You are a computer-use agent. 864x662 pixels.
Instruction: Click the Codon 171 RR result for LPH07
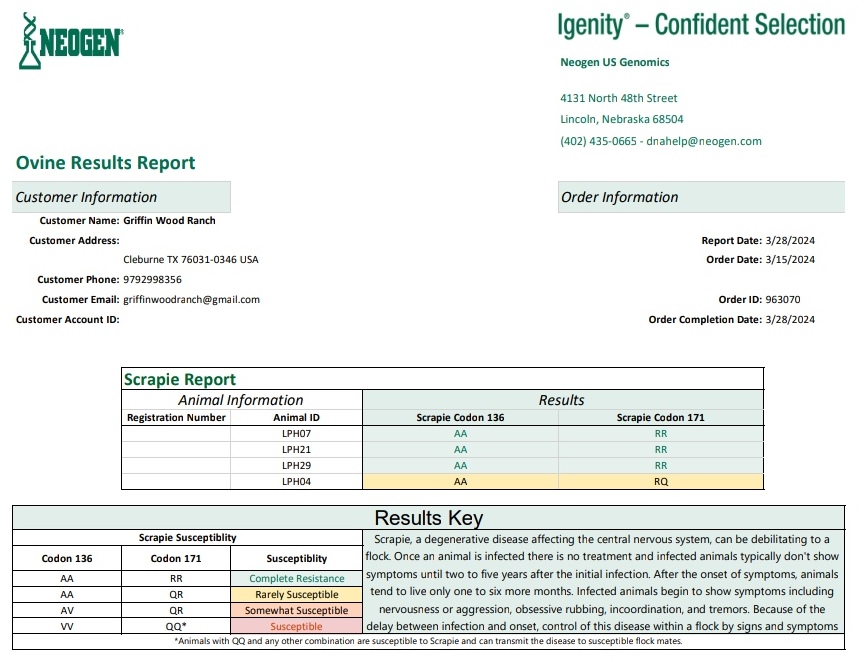661,434
